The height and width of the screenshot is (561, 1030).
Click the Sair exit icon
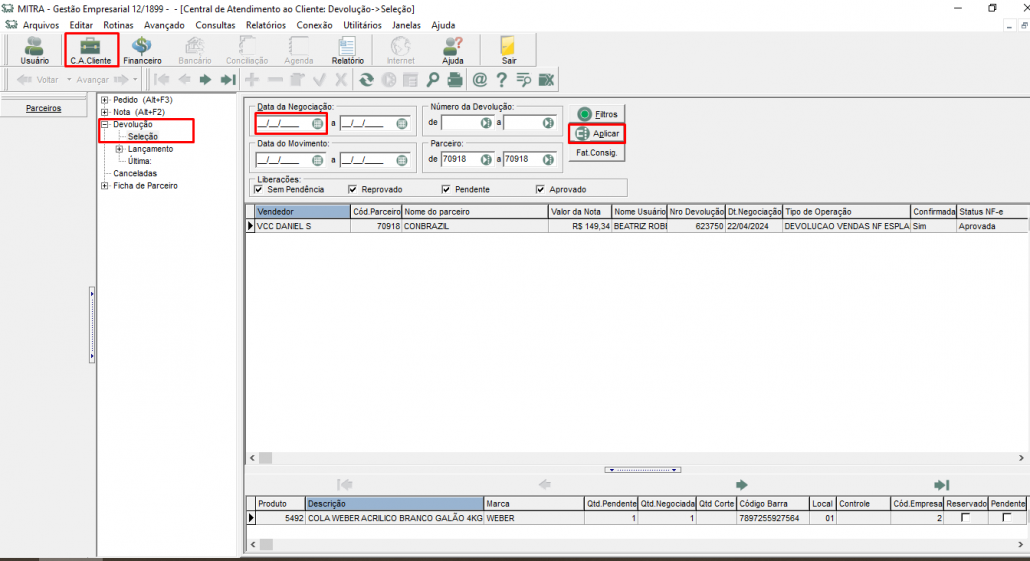[x=509, y=50]
